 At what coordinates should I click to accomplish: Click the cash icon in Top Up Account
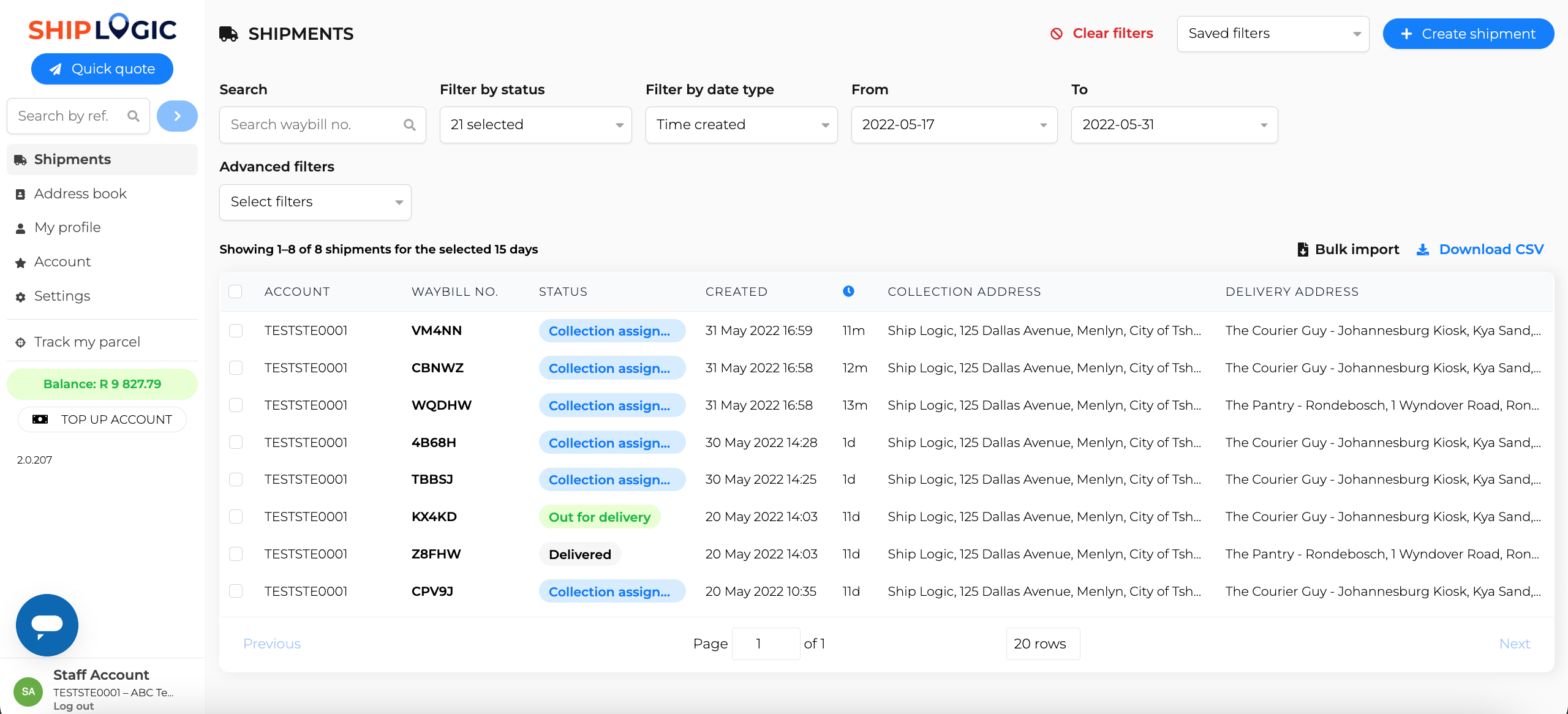(x=40, y=419)
